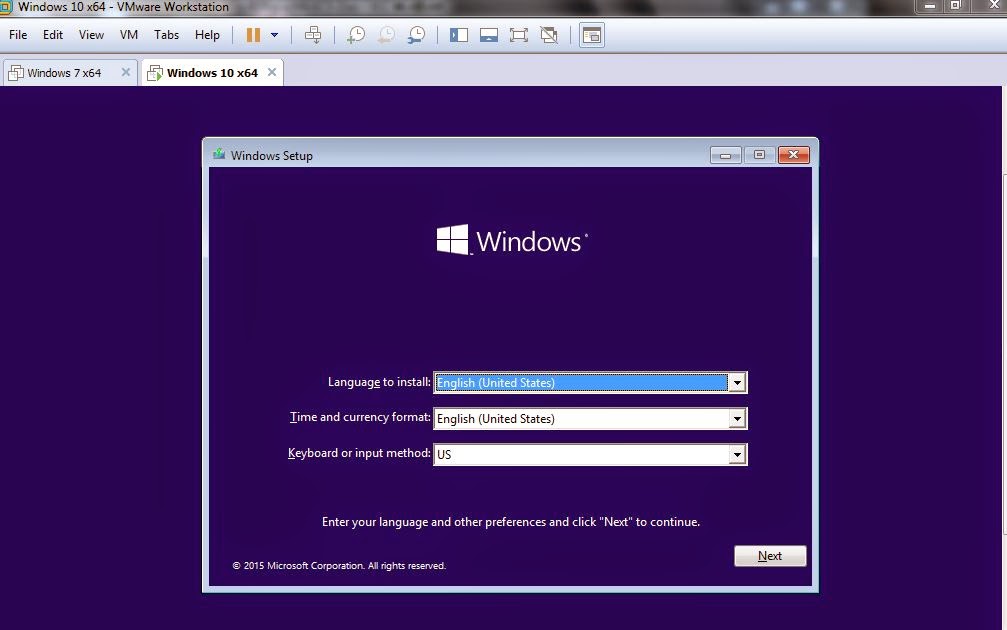Open the snapshot manager
This screenshot has height=630, width=1007.
416,34
